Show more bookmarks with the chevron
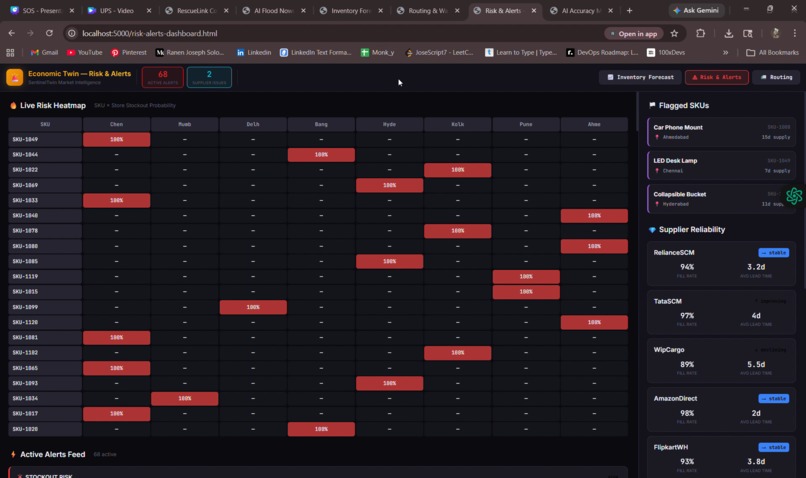 725,52
